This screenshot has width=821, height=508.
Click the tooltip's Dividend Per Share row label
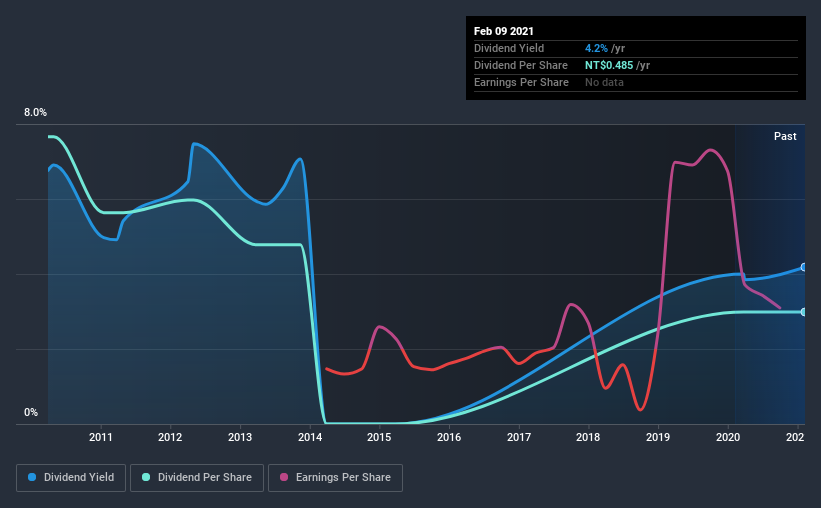520,65
